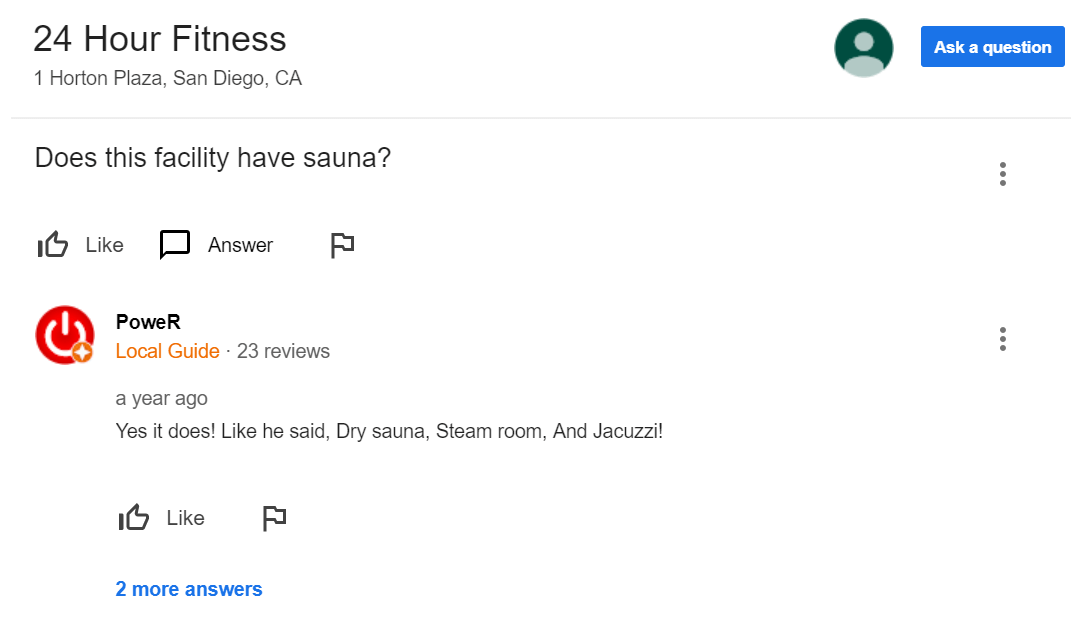Open PoweR's profile name link
The width and height of the screenshot is (1071, 624).
click(148, 322)
